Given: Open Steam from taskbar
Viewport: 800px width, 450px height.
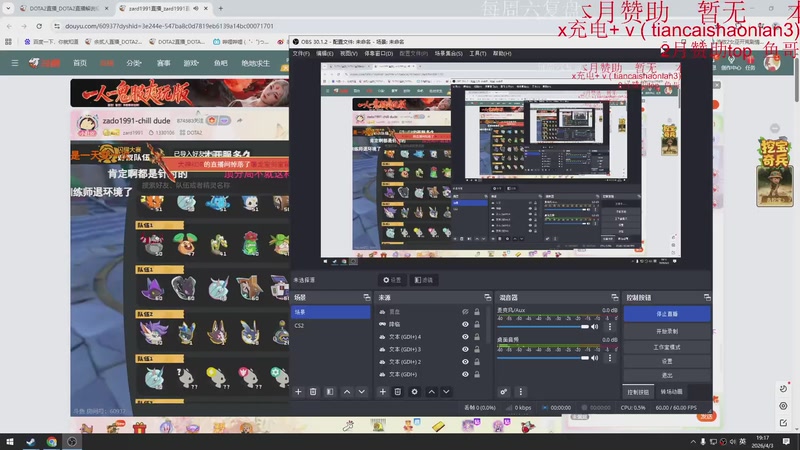Looking at the screenshot, I should pos(31,442).
